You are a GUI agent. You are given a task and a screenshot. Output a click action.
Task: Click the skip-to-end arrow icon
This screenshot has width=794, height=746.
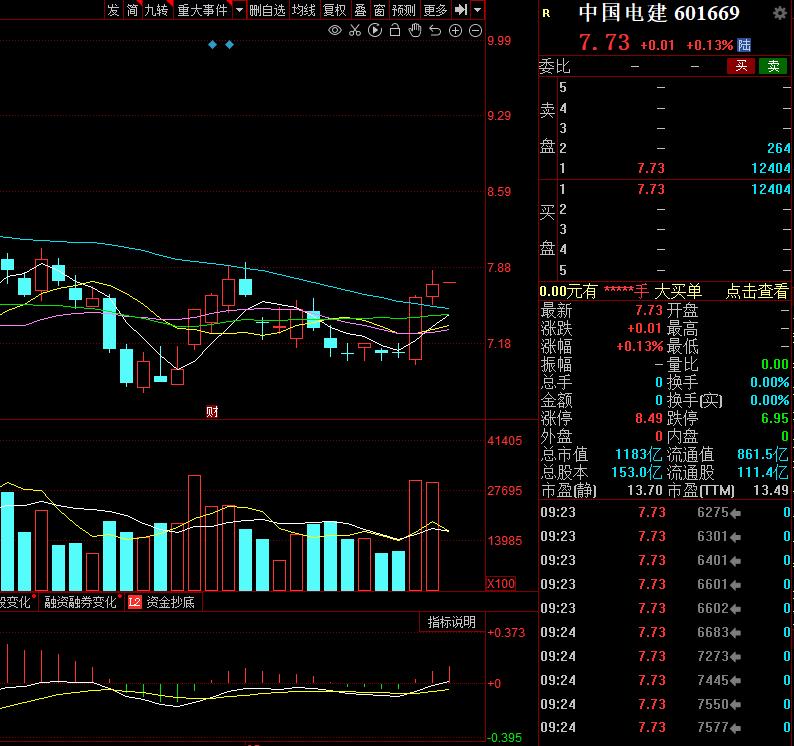[460, 10]
